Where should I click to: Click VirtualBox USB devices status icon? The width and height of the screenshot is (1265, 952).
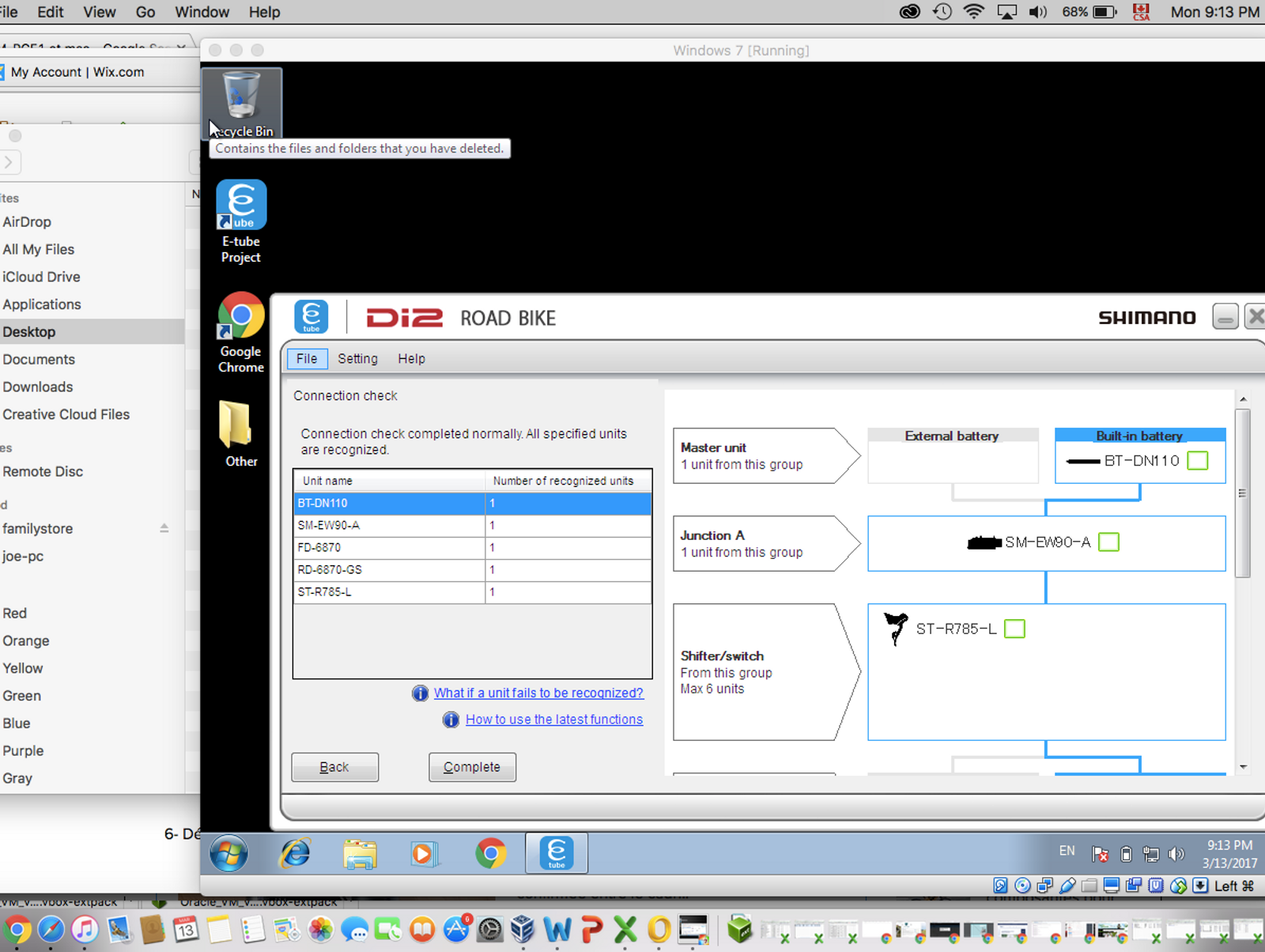pos(1067,886)
